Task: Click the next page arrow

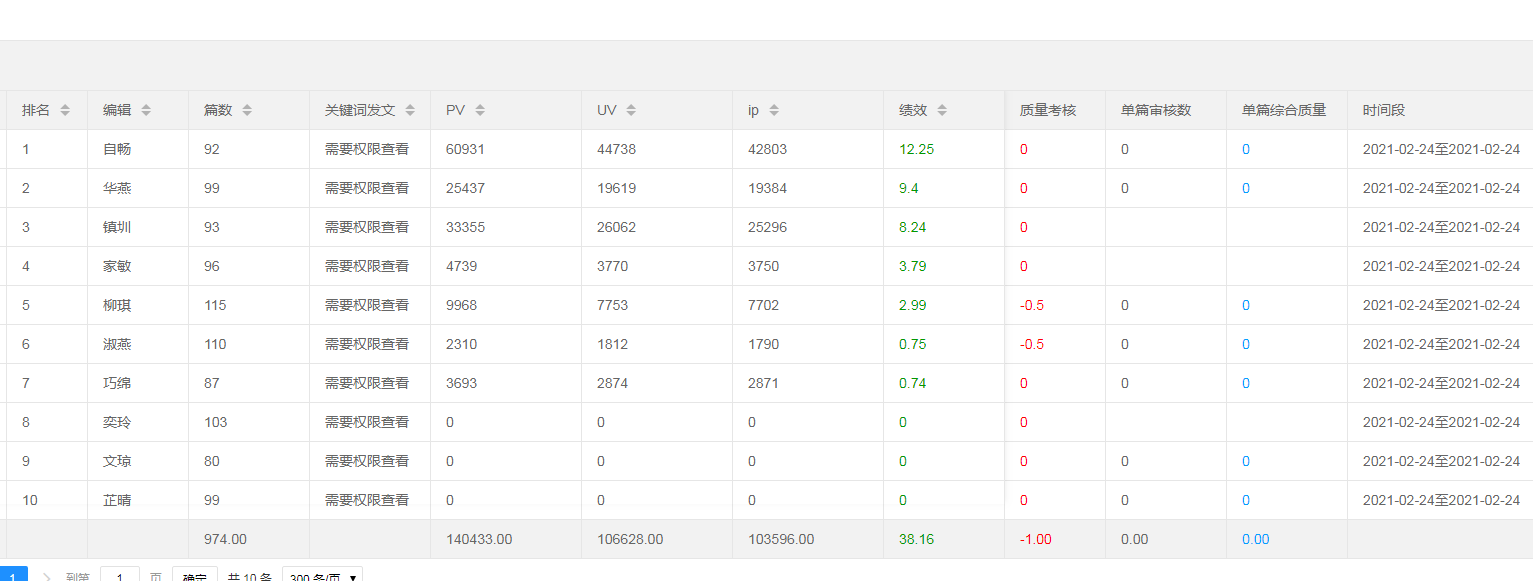Action: 47,577
